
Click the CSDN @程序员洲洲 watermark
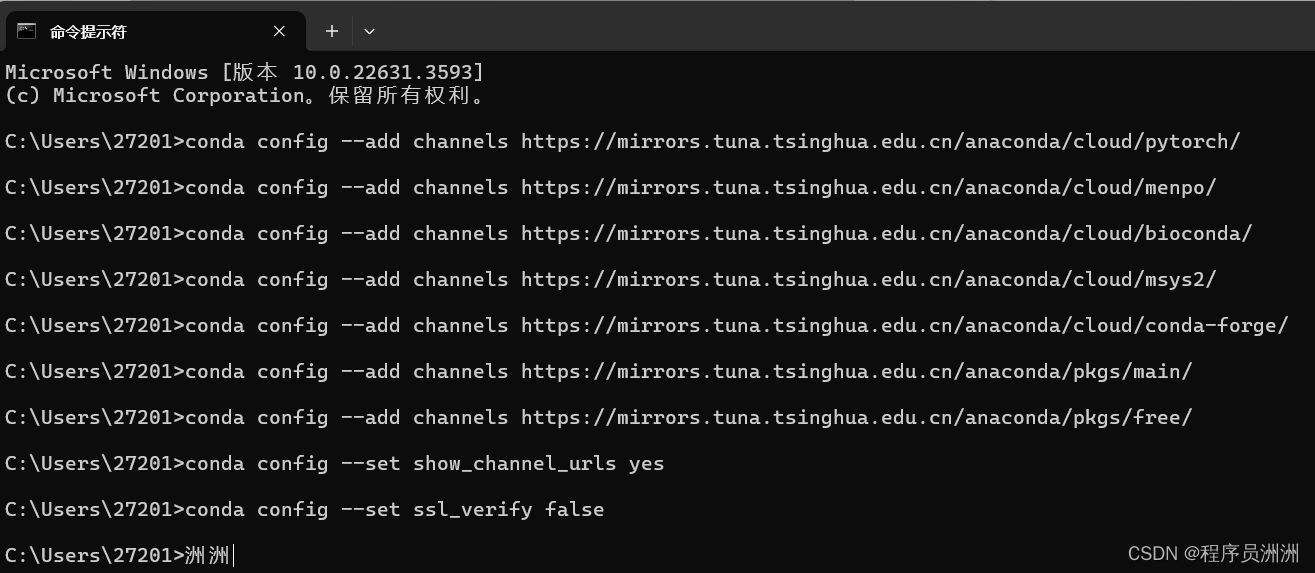click(1213, 553)
